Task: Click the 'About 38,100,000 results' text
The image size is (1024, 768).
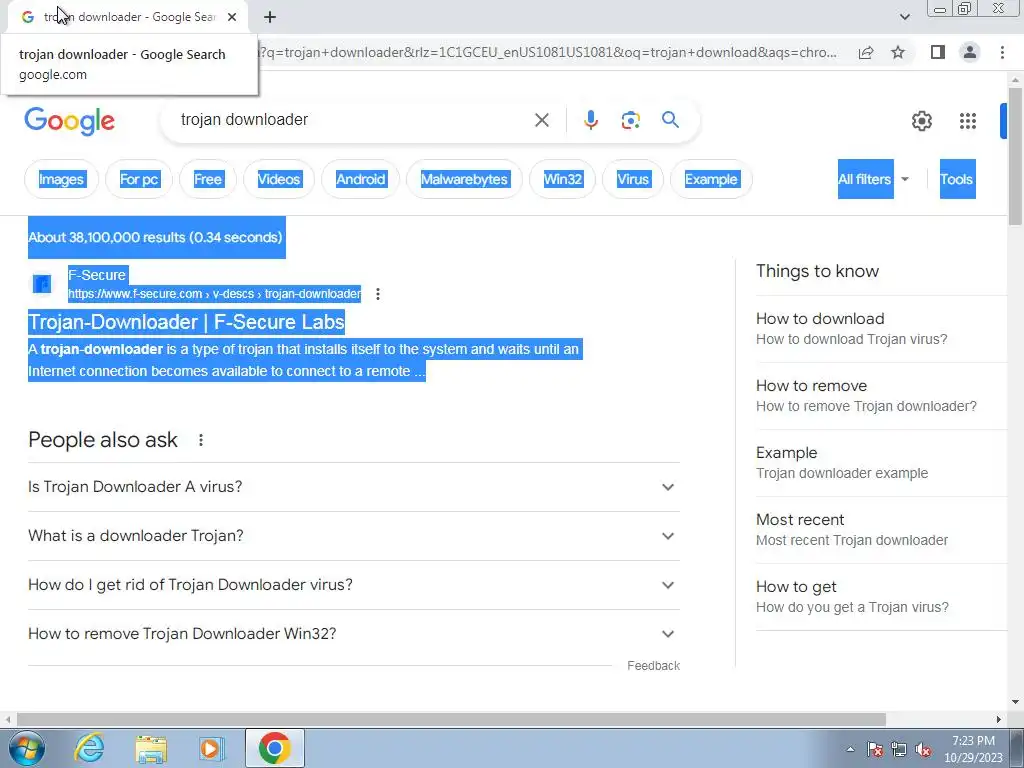Action: point(155,237)
